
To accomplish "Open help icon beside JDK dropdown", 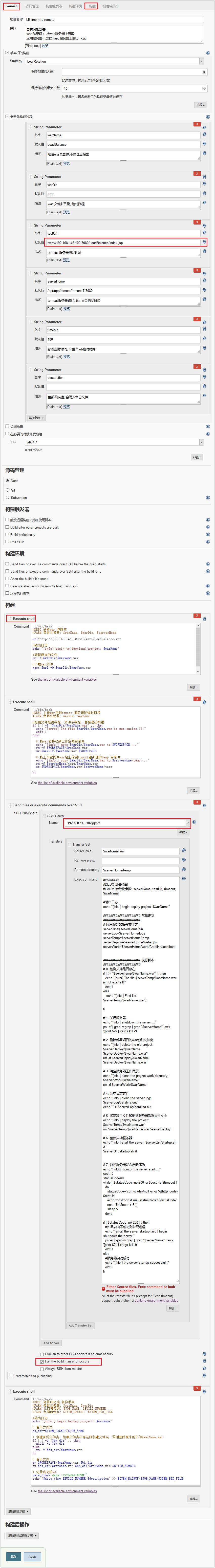I will point(208,442).
